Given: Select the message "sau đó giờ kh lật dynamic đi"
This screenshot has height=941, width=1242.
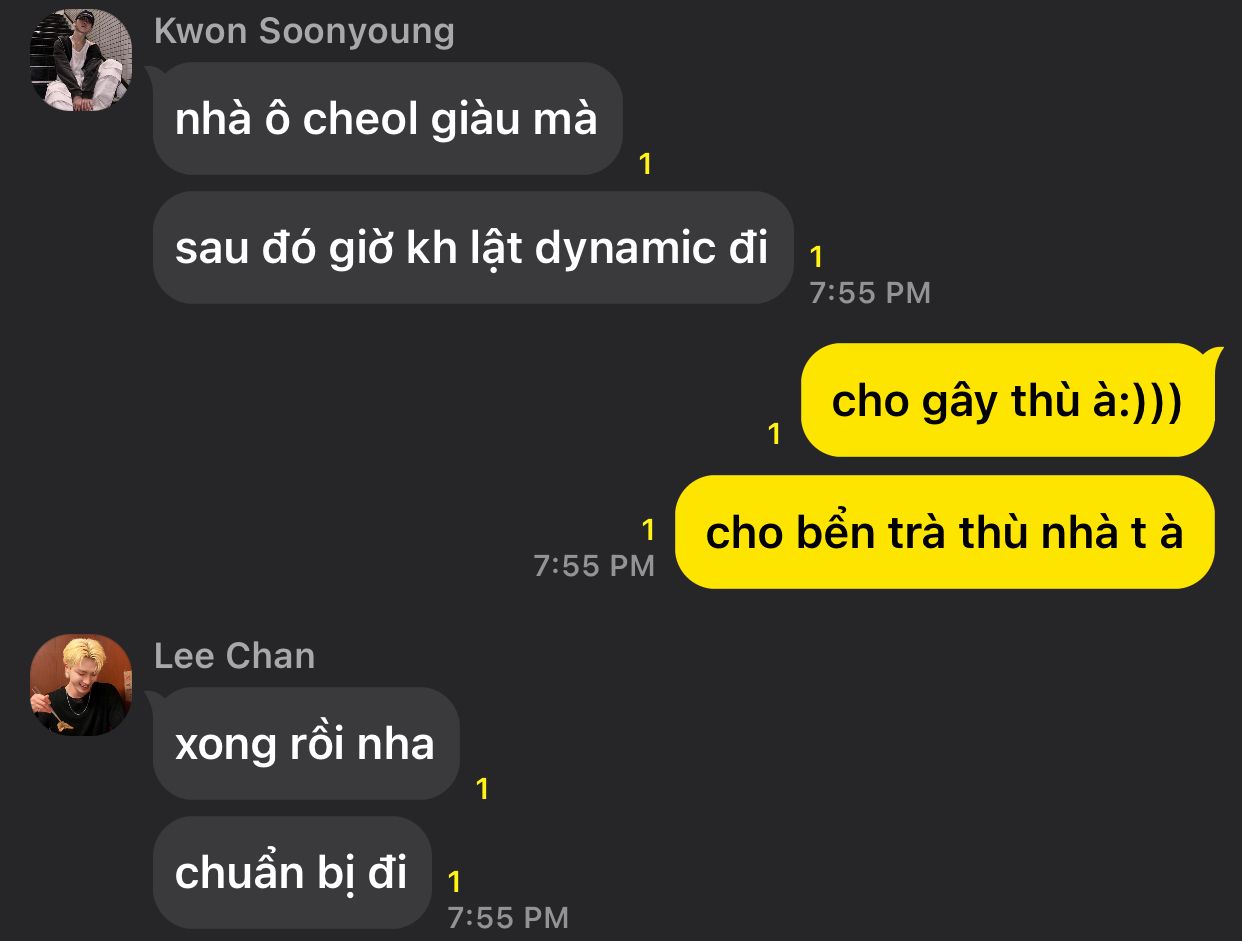Looking at the screenshot, I should pyautogui.click(x=473, y=248).
